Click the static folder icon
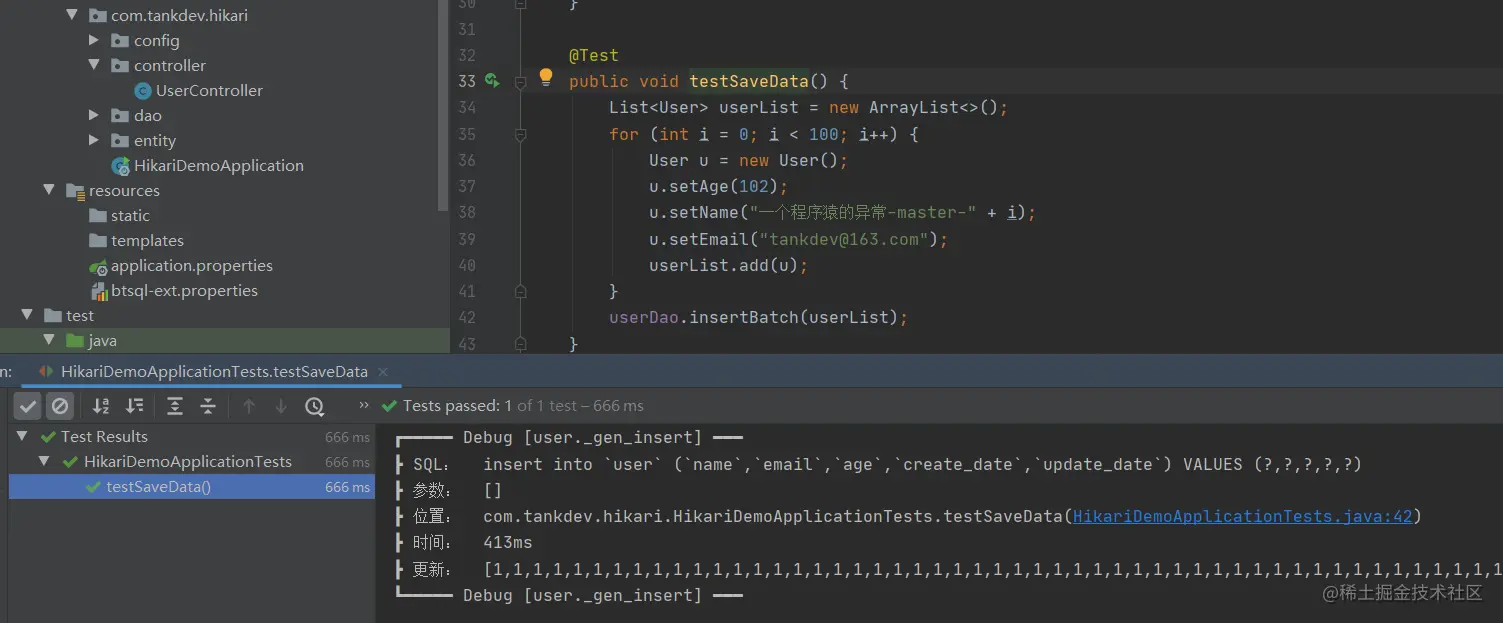Viewport: 1503px width, 623px height. (x=98, y=215)
